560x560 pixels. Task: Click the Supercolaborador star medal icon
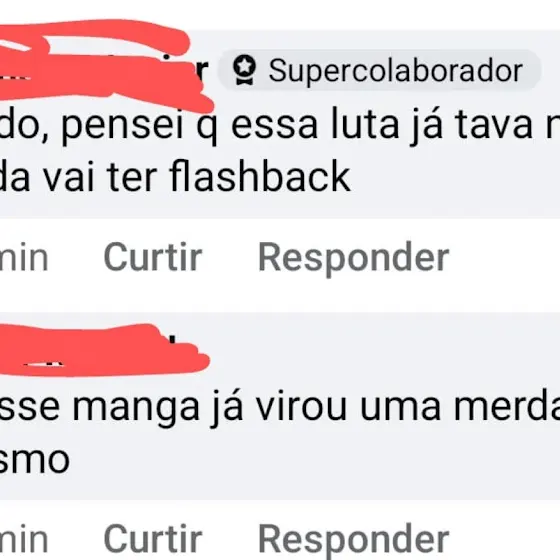point(244,70)
